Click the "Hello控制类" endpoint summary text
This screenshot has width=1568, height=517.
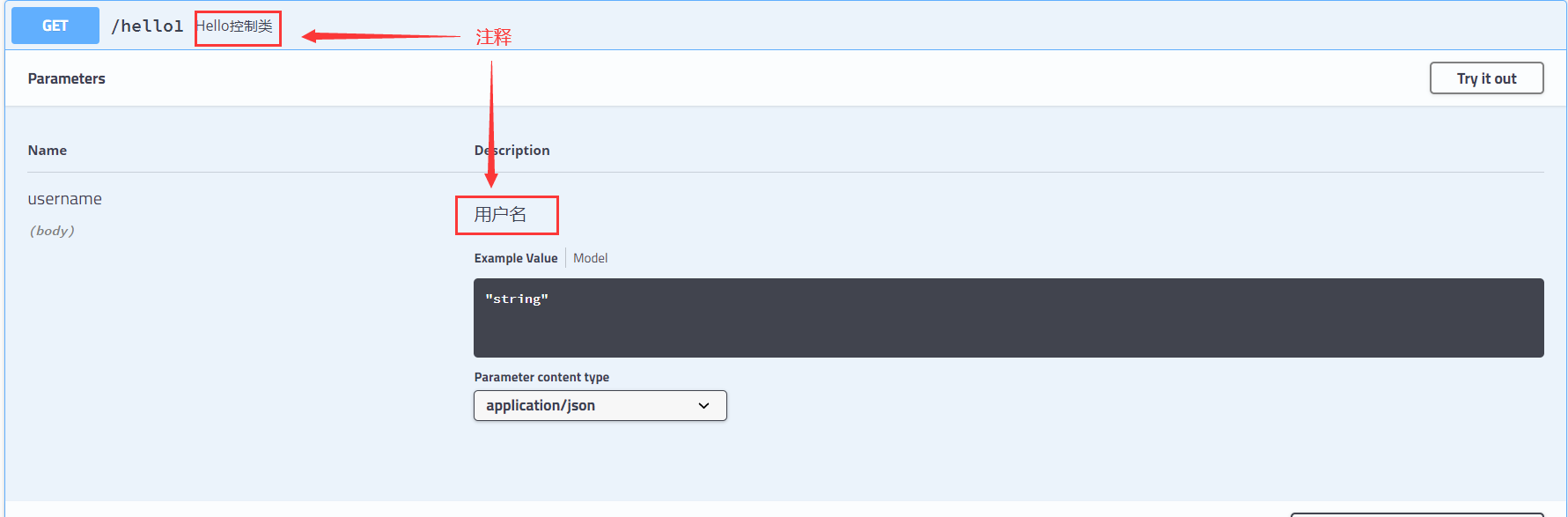point(235,26)
